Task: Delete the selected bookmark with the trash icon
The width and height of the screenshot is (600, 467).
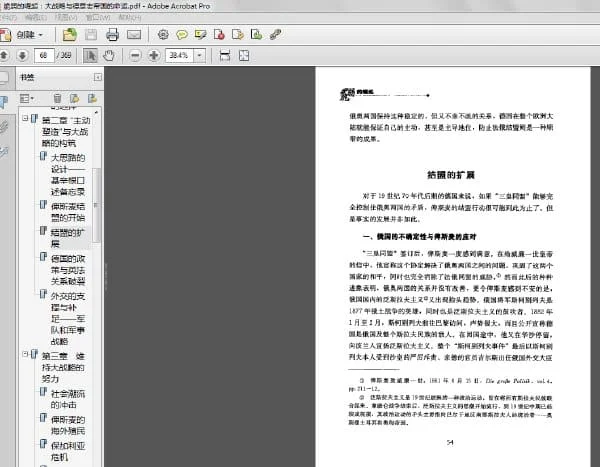Action: (x=57, y=99)
